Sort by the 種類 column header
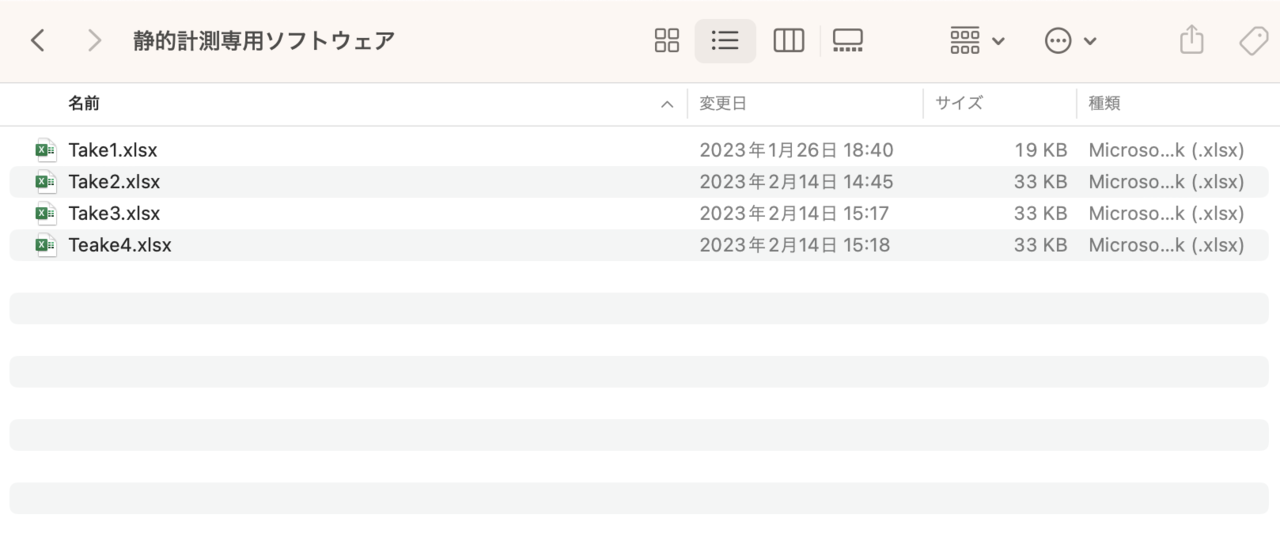The width and height of the screenshot is (1280, 541). pyautogui.click(x=1104, y=103)
